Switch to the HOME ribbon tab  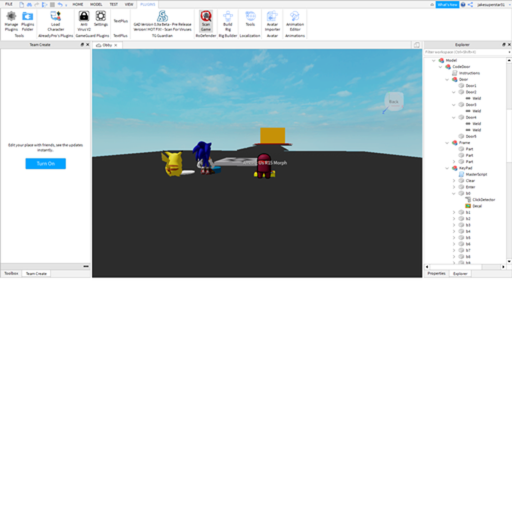[78, 4]
